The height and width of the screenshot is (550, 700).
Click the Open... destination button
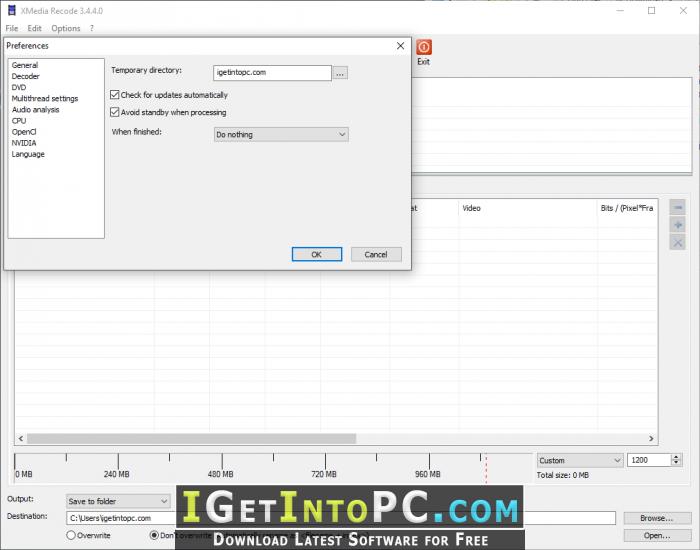click(657, 535)
